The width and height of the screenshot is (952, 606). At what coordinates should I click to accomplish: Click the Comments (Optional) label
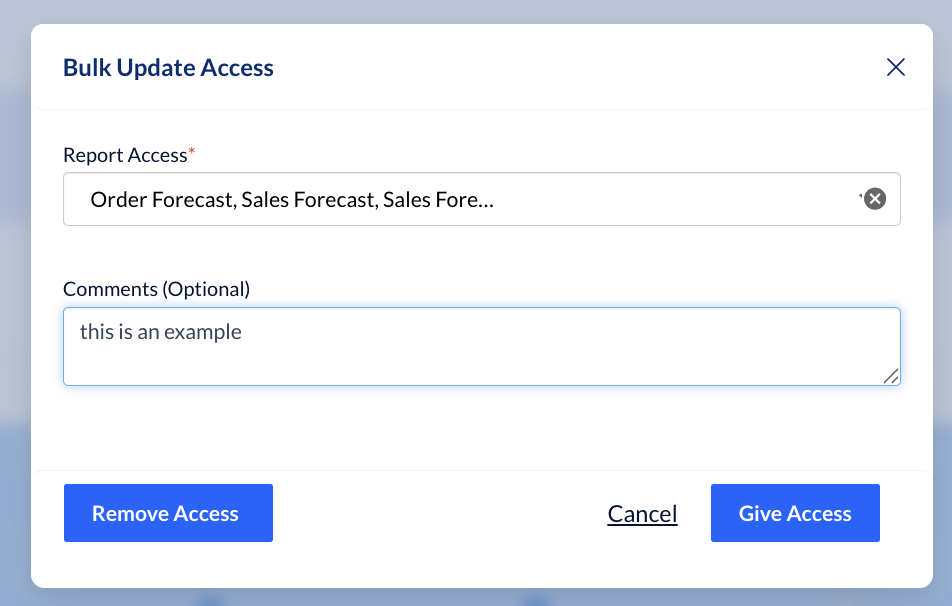(156, 289)
